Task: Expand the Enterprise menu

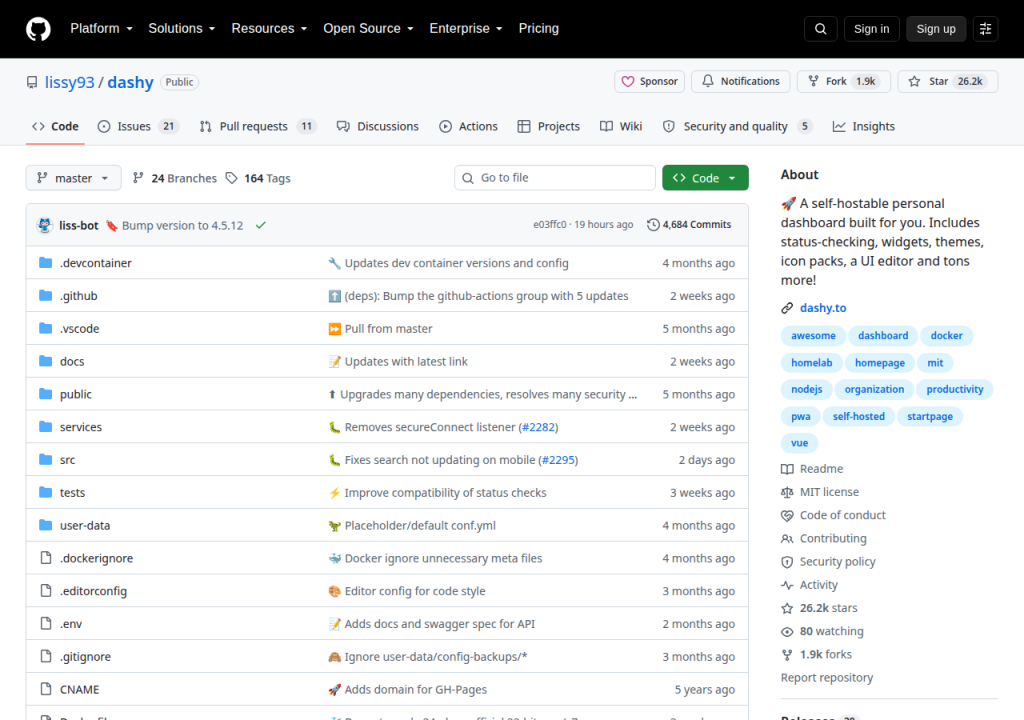Action: point(466,29)
